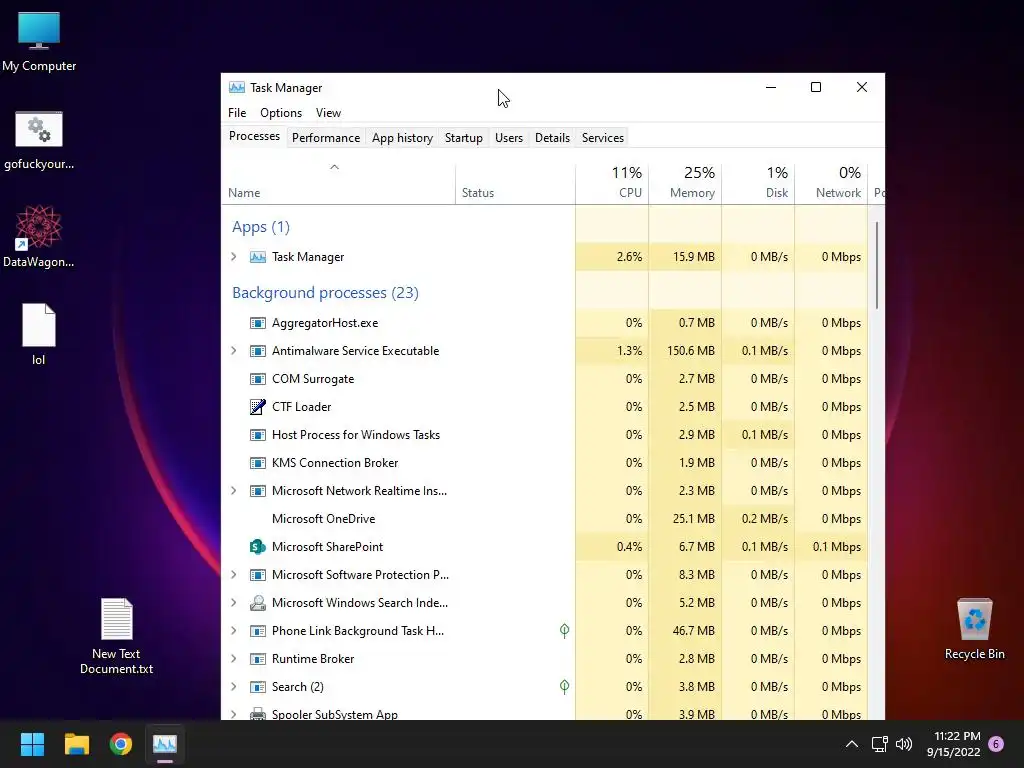Viewport: 1024px width, 768px height.
Task: Switch to the App history tab
Action: pyautogui.click(x=402, y=138)
